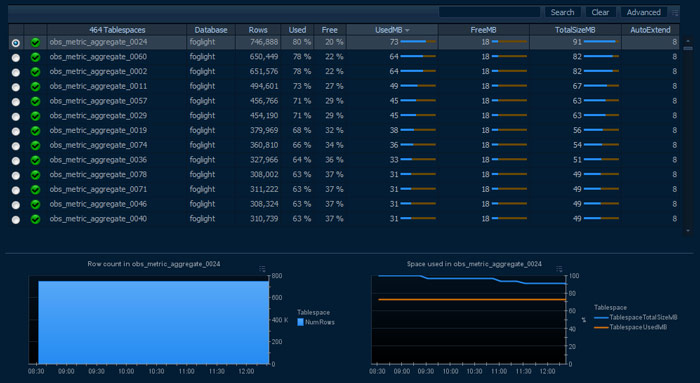Sort by the AutoExtend column header
This screenshot has height=383, width=700.
[x=650, y=30]
